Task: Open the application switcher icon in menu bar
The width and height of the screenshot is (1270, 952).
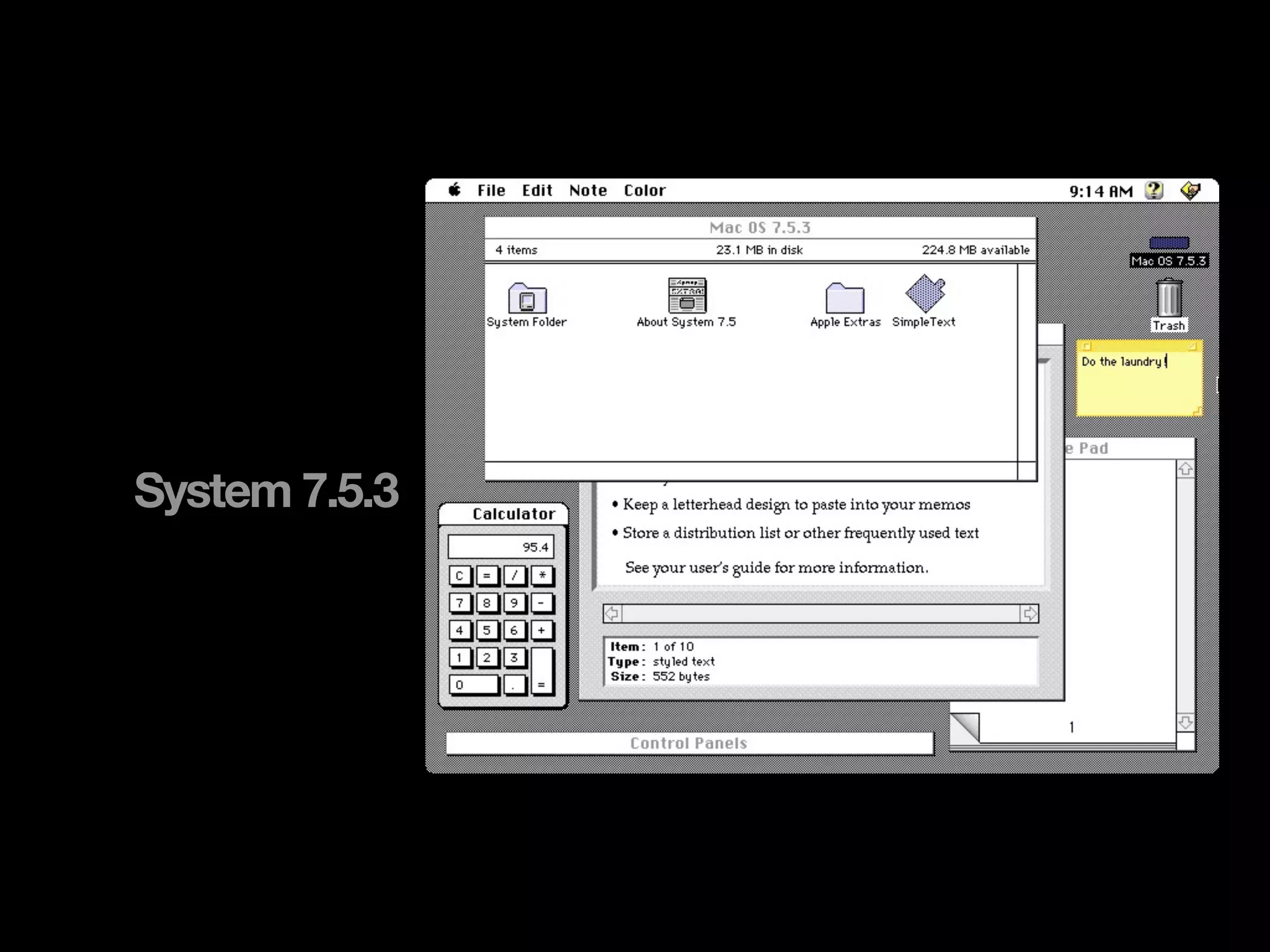Action: pyautogui.click(x=1191, y=190)
